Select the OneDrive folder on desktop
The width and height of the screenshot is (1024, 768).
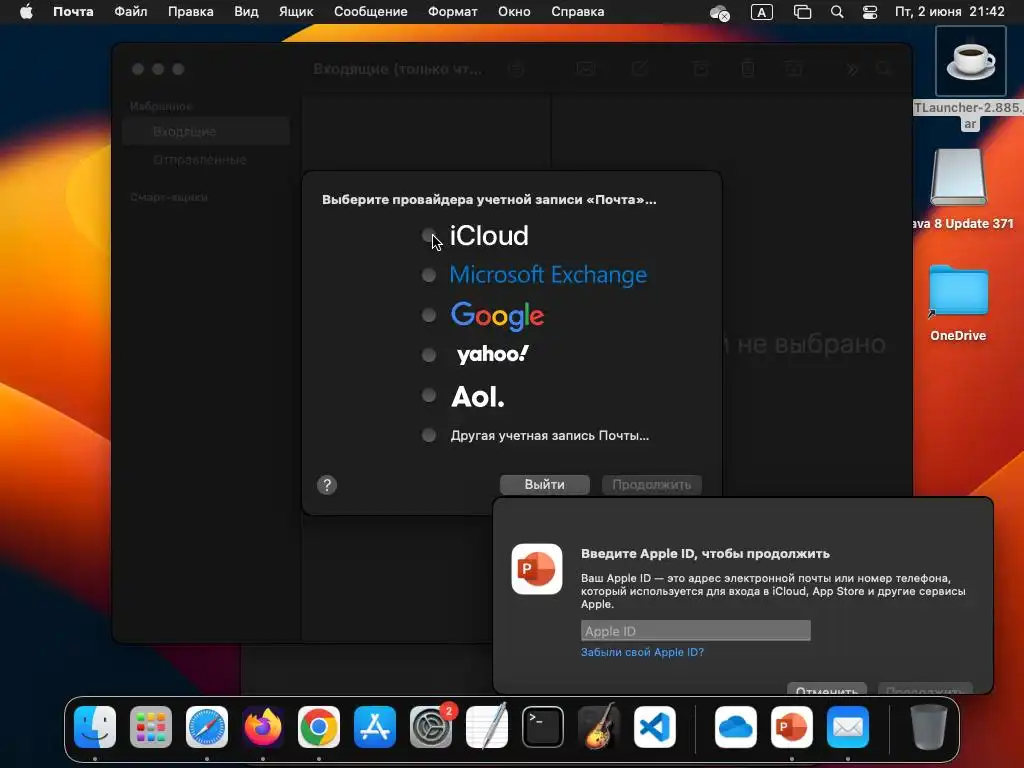point(959,291)
